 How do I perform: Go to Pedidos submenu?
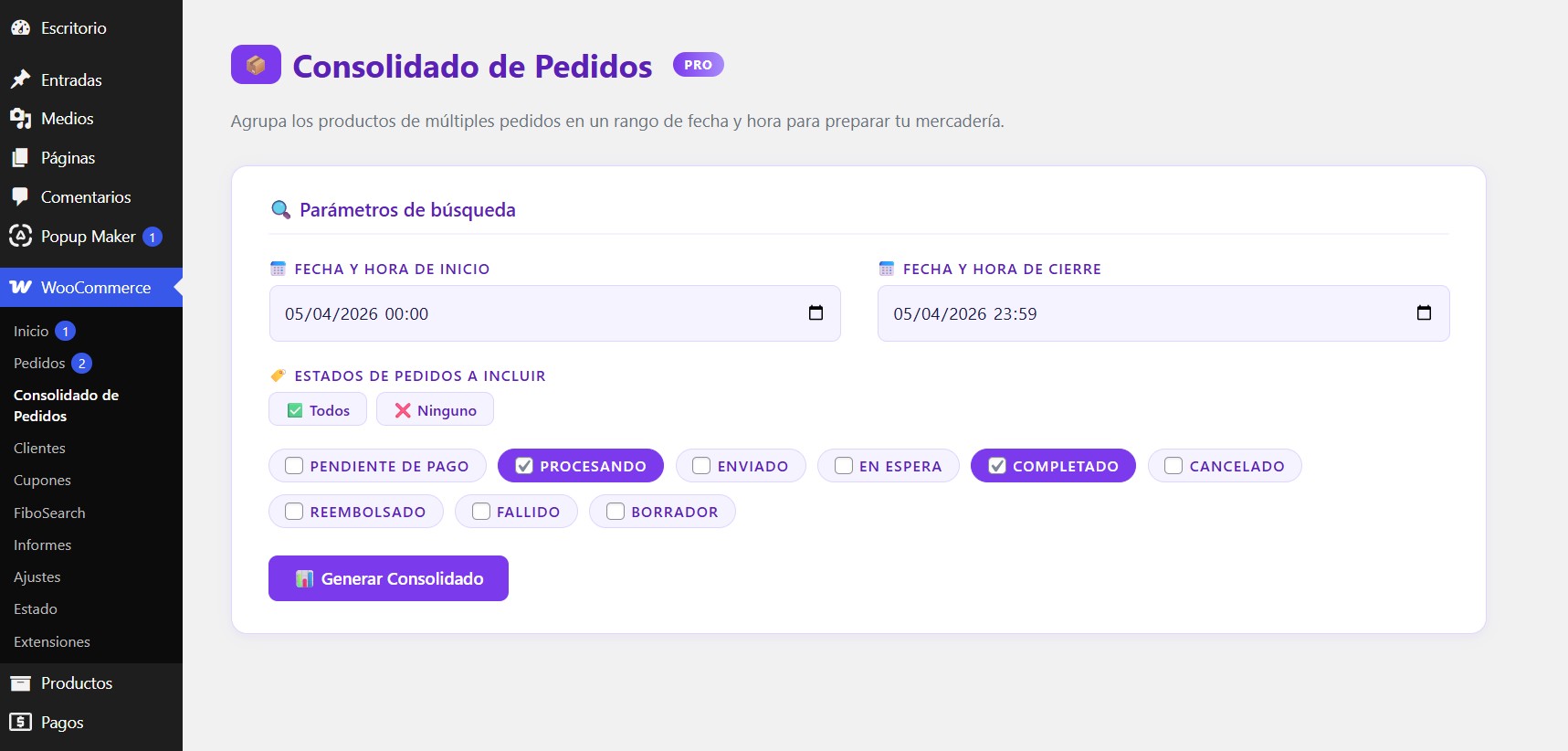click(39, 364)
